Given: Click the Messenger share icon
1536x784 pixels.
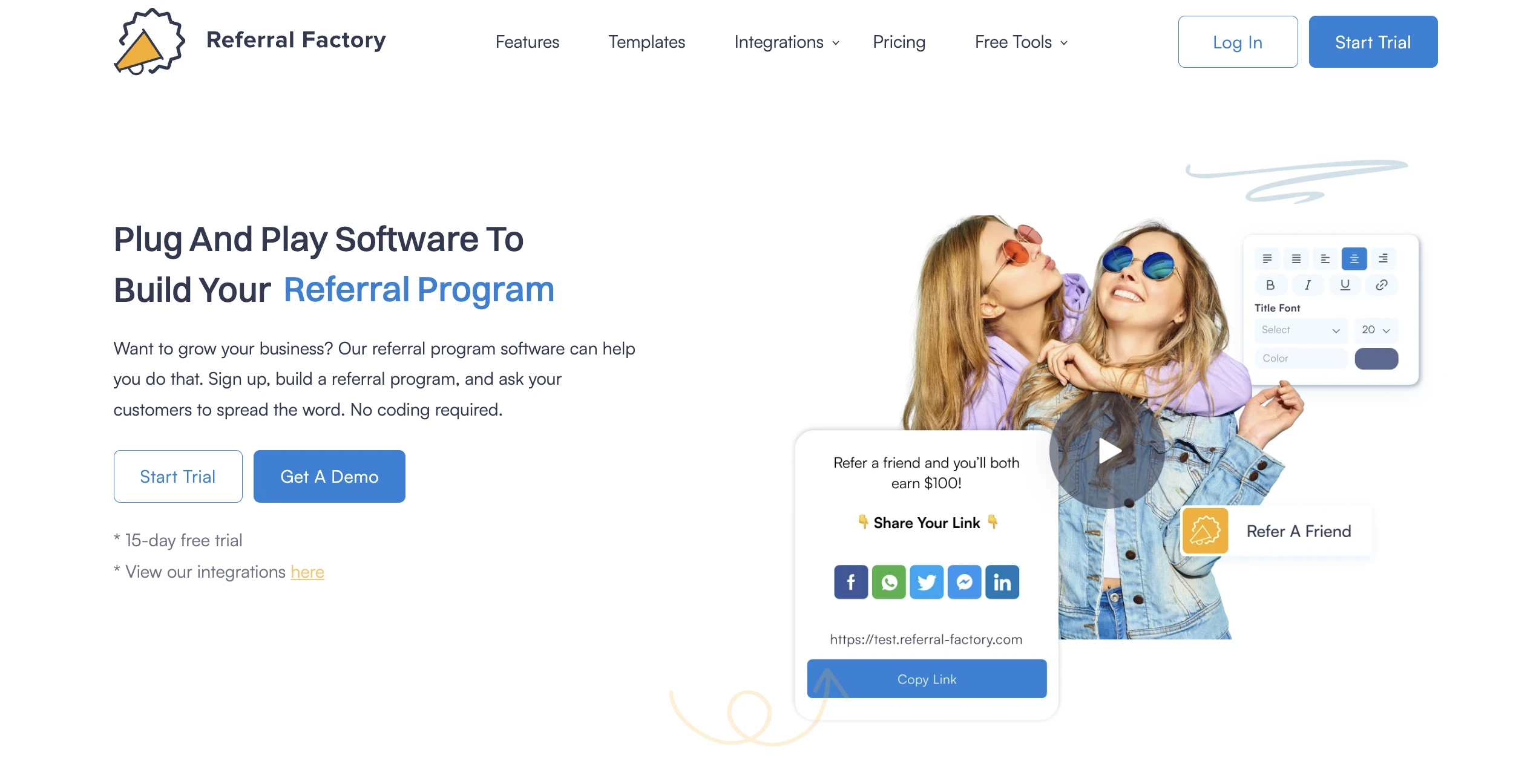Looking at the screenshot, I should point(963,581).
